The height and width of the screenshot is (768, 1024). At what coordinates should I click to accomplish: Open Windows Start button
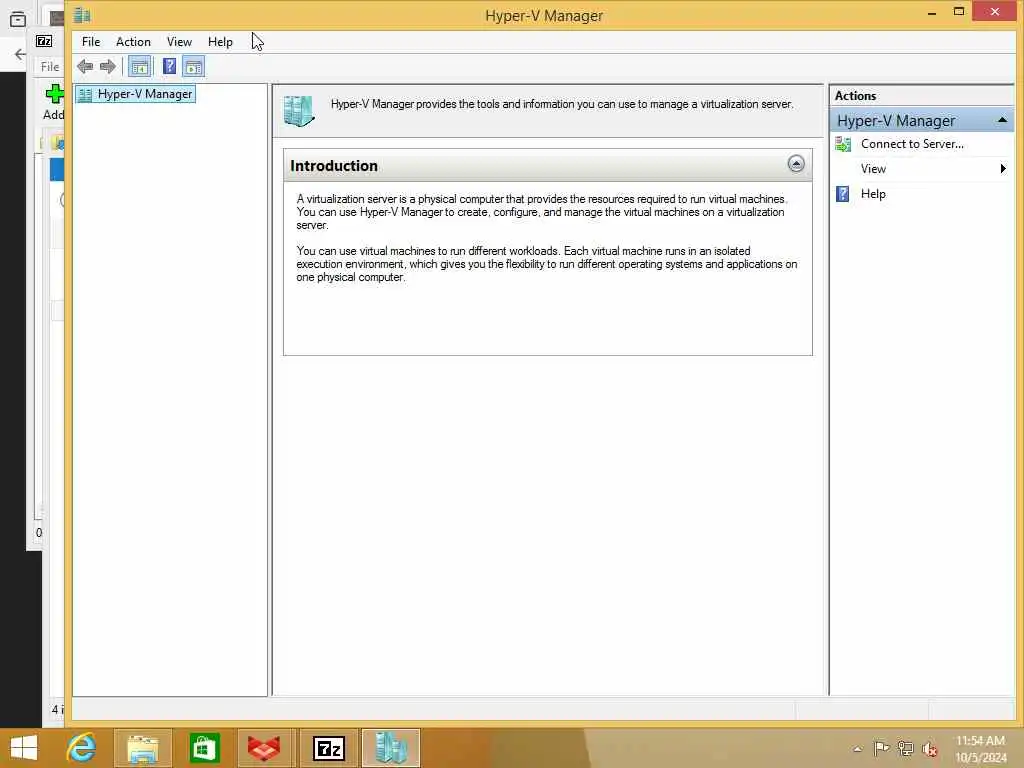click(x=24, y=748)
